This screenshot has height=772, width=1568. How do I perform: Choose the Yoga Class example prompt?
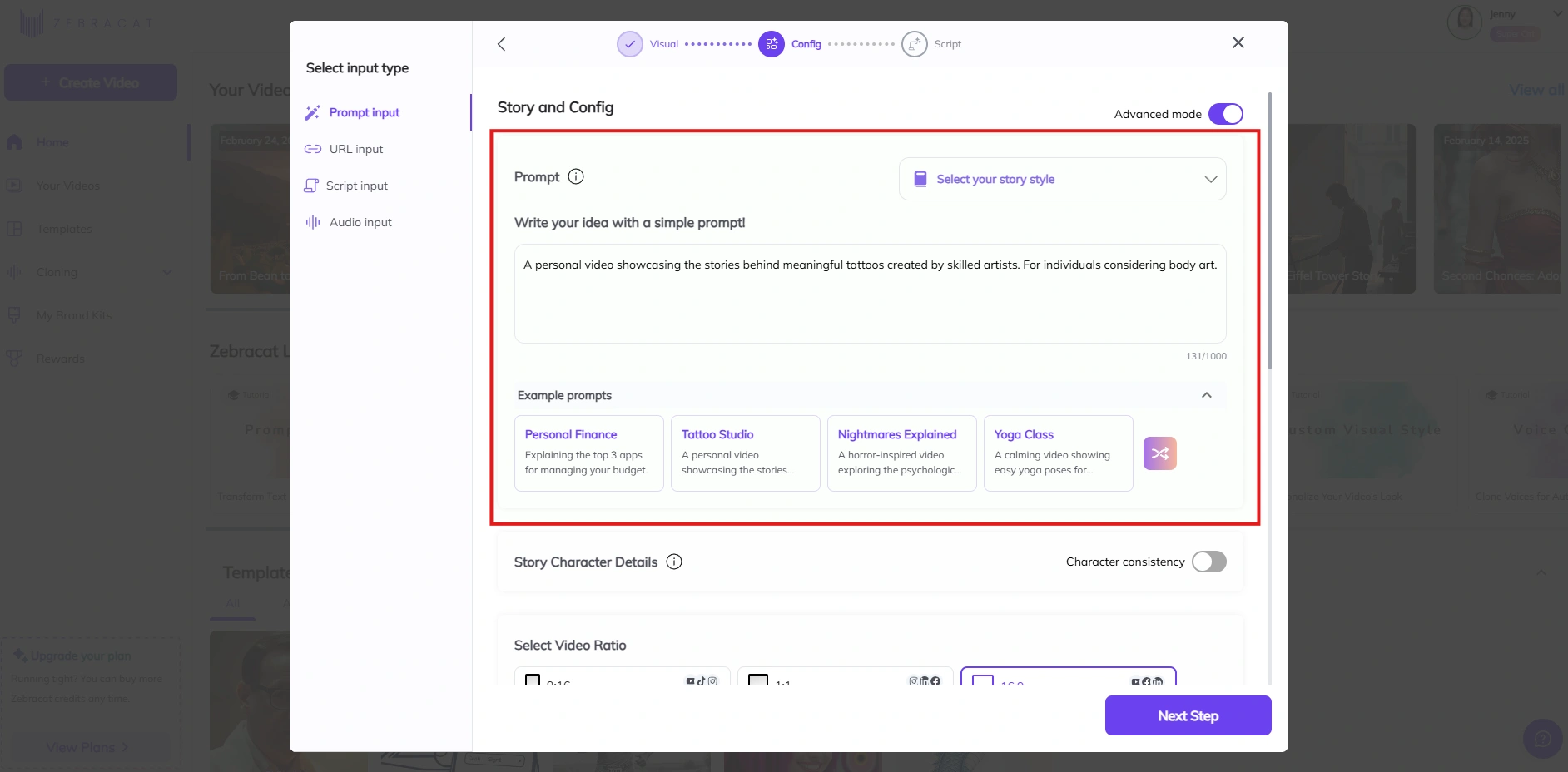(x=1059, y=453)
